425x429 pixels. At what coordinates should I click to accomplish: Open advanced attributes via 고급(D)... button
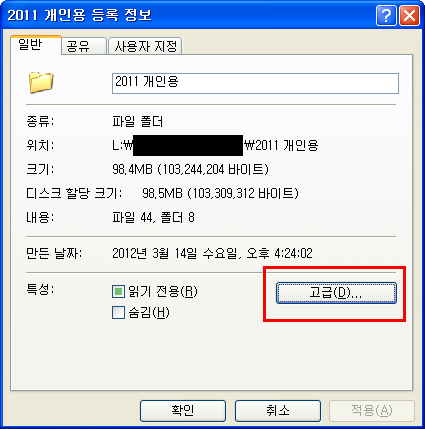click(x=336, y=293)
